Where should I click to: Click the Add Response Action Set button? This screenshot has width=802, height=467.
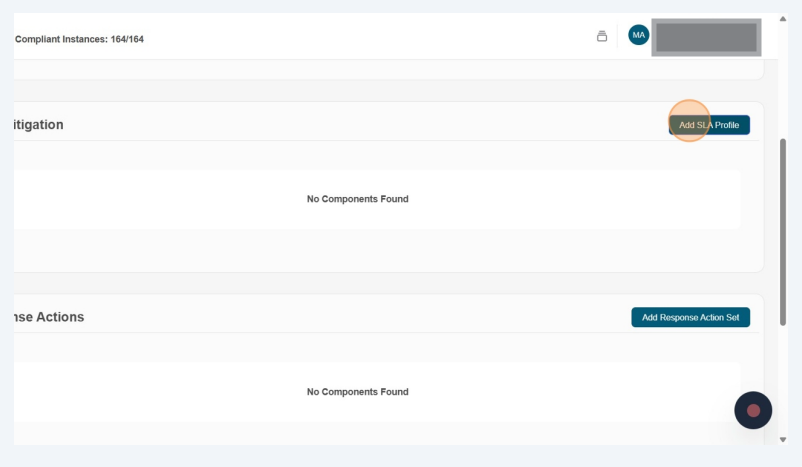pyautogui.click(x=690, y=317)
